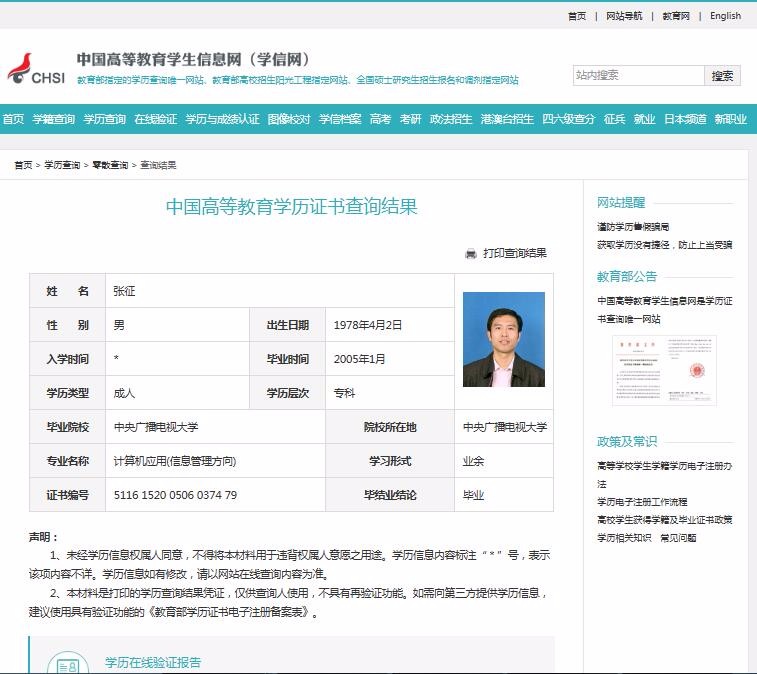
Task: Click the printer icon for printing results
Action: 471,253
